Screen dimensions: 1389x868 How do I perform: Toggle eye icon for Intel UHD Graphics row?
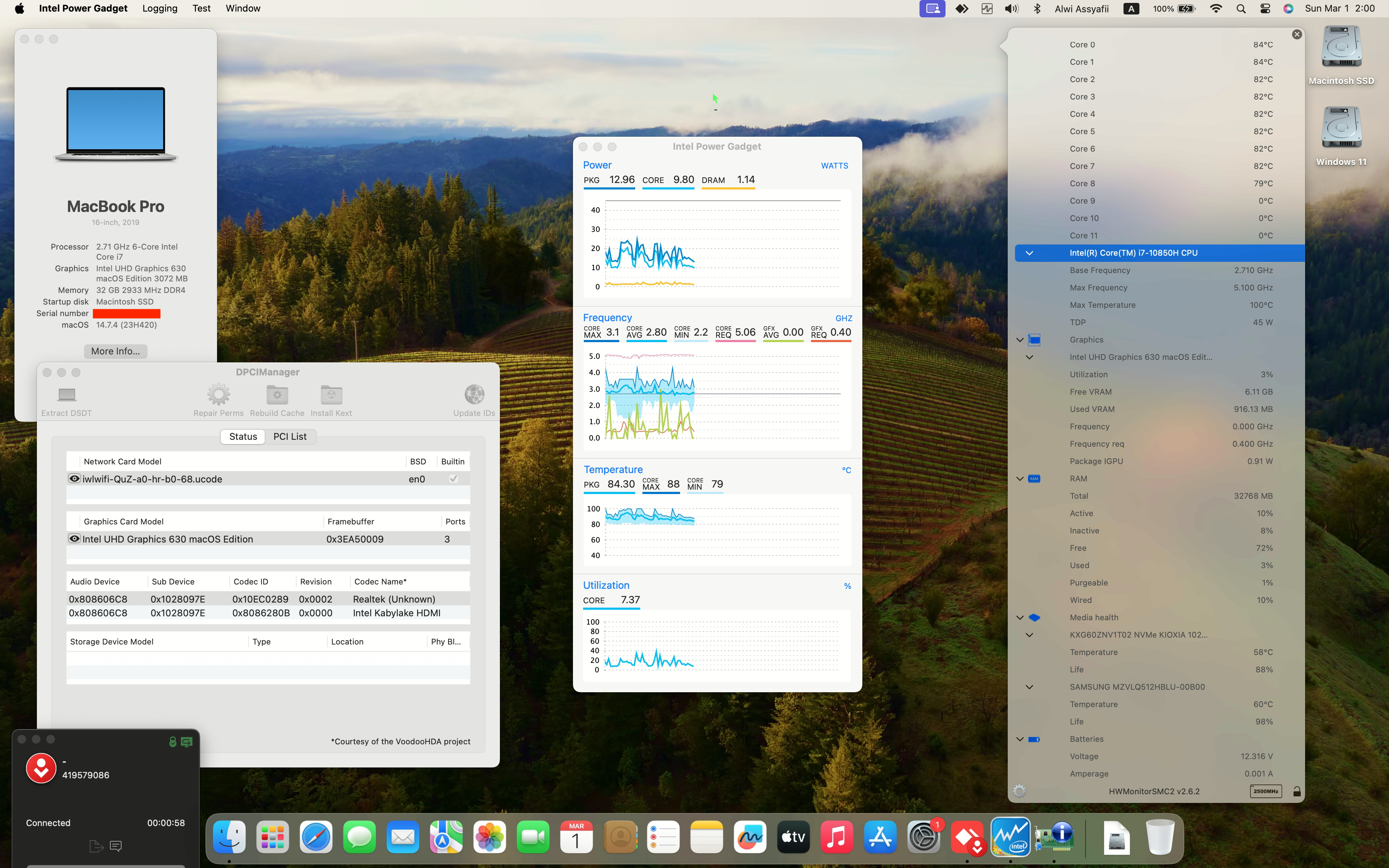(x=74, y=539)
